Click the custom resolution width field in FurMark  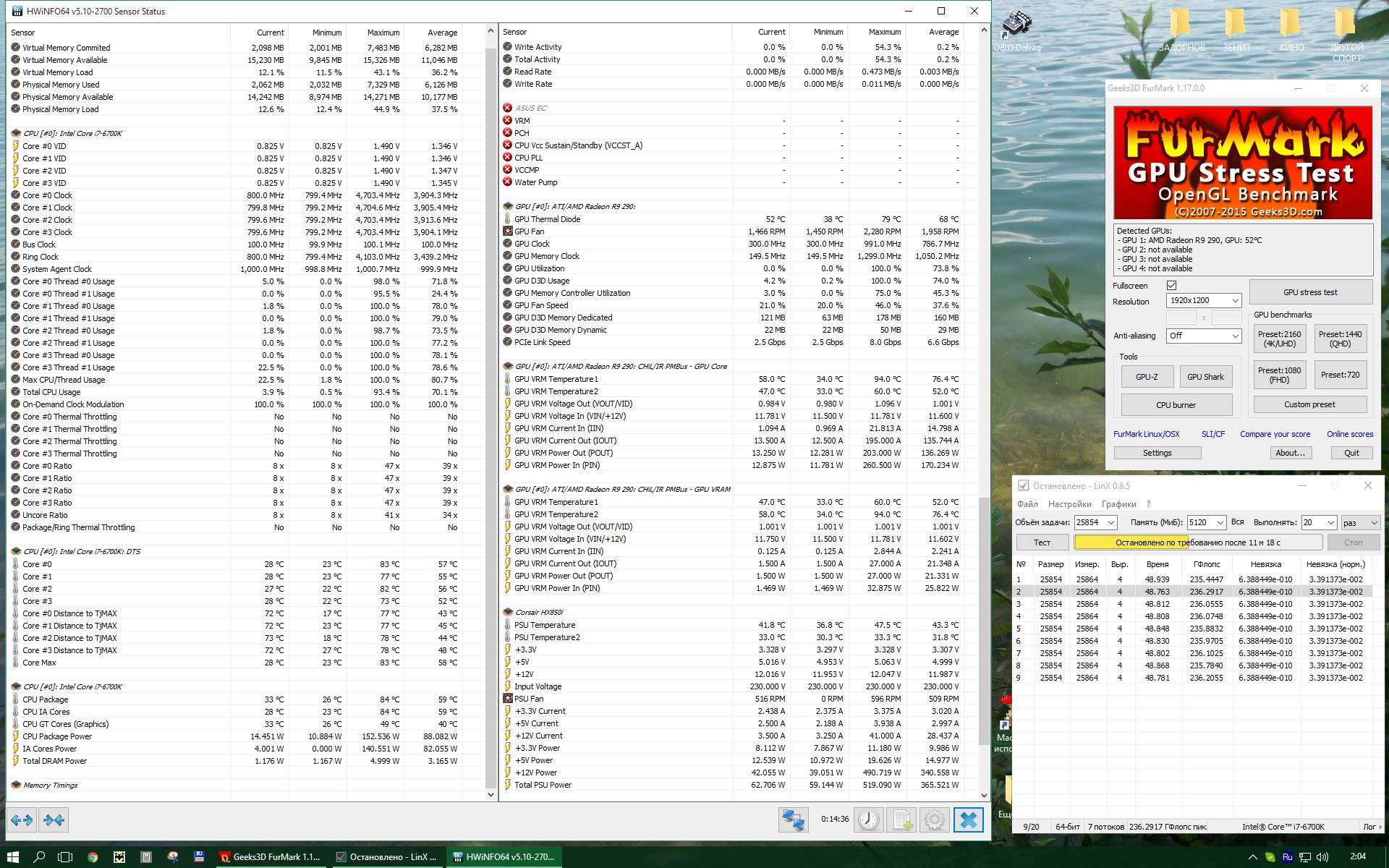[x=1181, y=318]
